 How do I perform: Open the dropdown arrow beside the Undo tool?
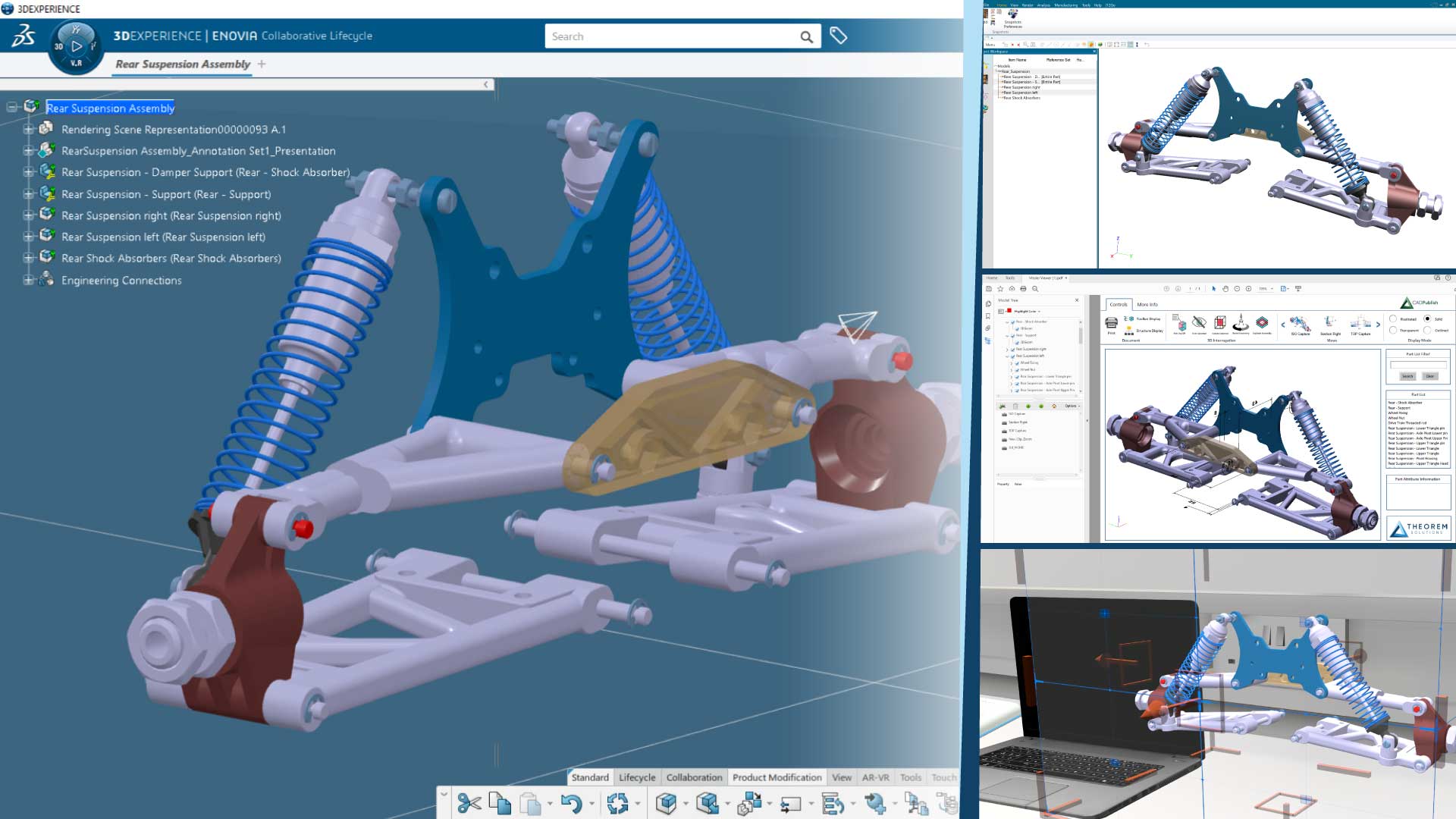(591, 802)
